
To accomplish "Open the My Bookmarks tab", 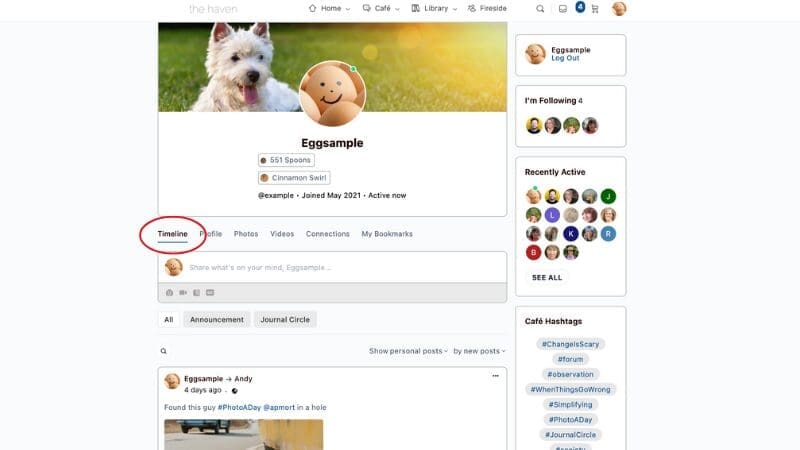I will 387,234.
